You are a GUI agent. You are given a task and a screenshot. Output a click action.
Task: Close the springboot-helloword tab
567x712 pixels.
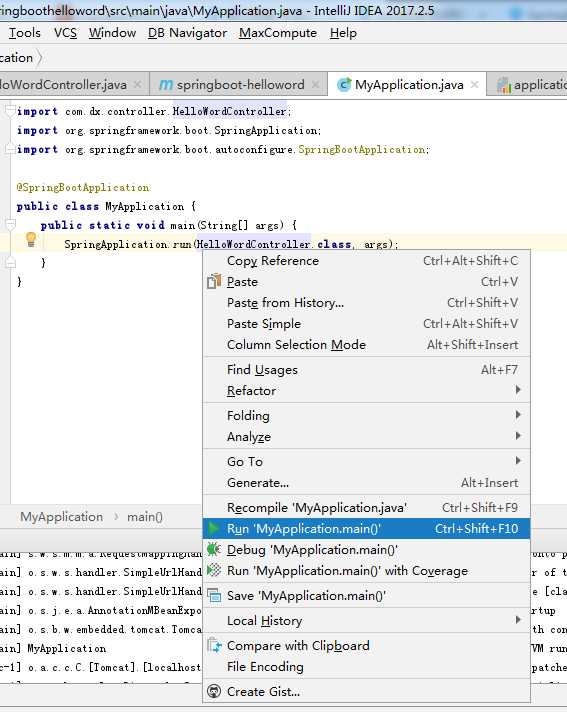coord(316,84)
